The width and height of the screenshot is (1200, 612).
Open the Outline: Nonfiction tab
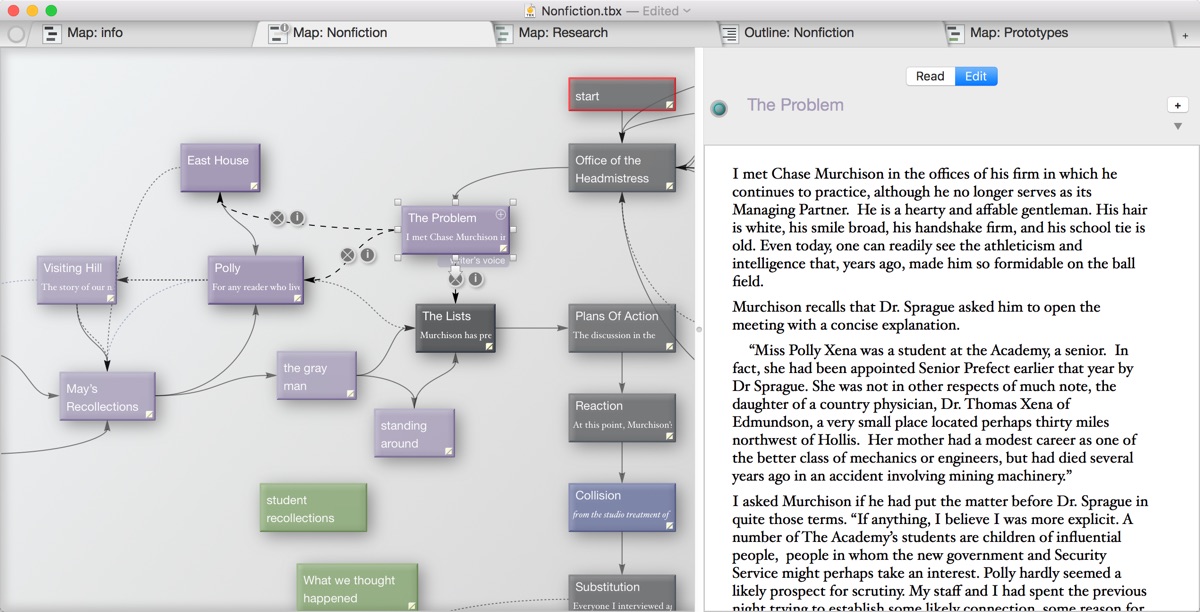coord(798,33)
